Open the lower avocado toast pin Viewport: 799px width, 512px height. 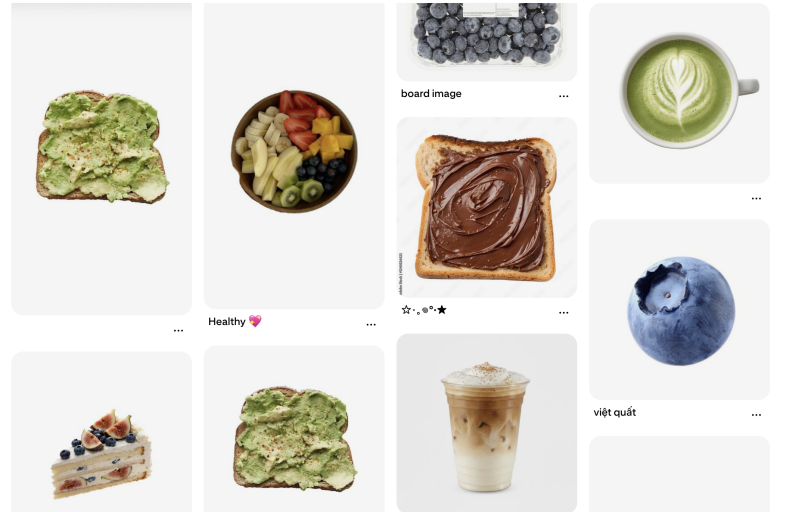coord(295,429)
